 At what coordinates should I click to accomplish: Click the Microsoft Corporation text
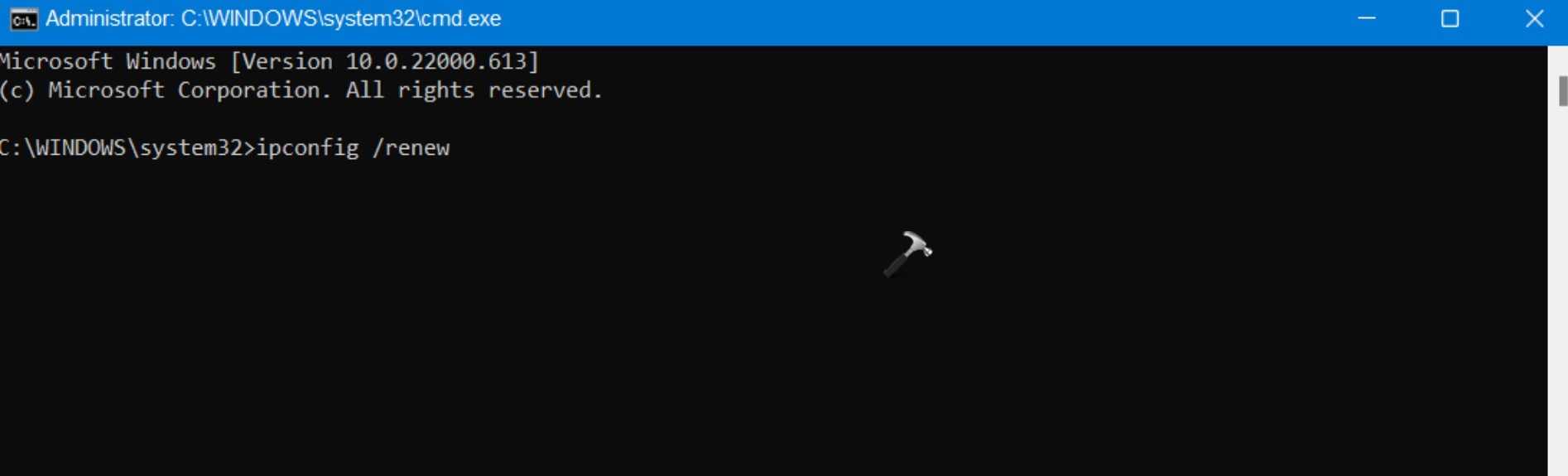pos(190,90)
